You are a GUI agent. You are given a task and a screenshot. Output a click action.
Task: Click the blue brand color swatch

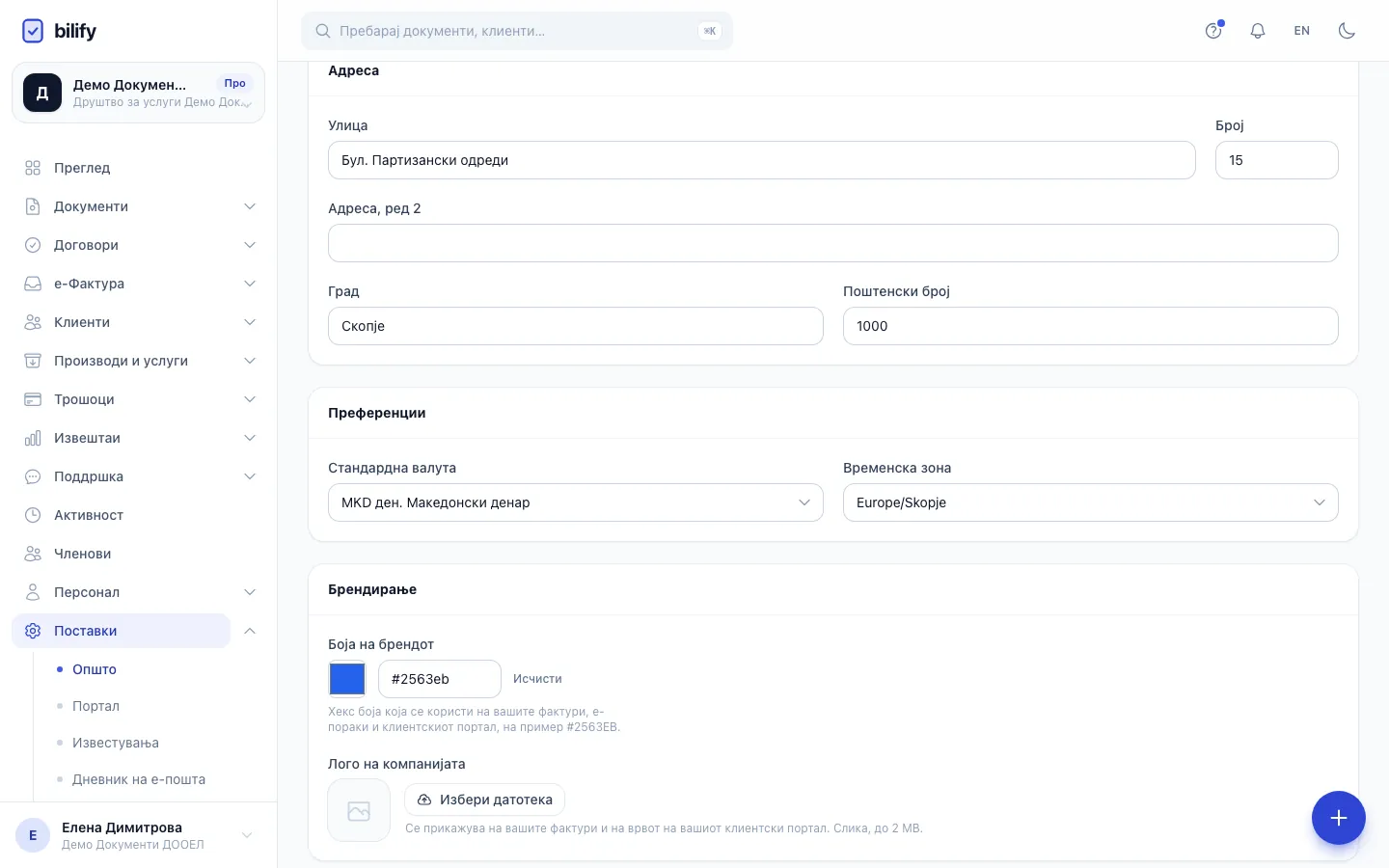(x=347, y=679)
